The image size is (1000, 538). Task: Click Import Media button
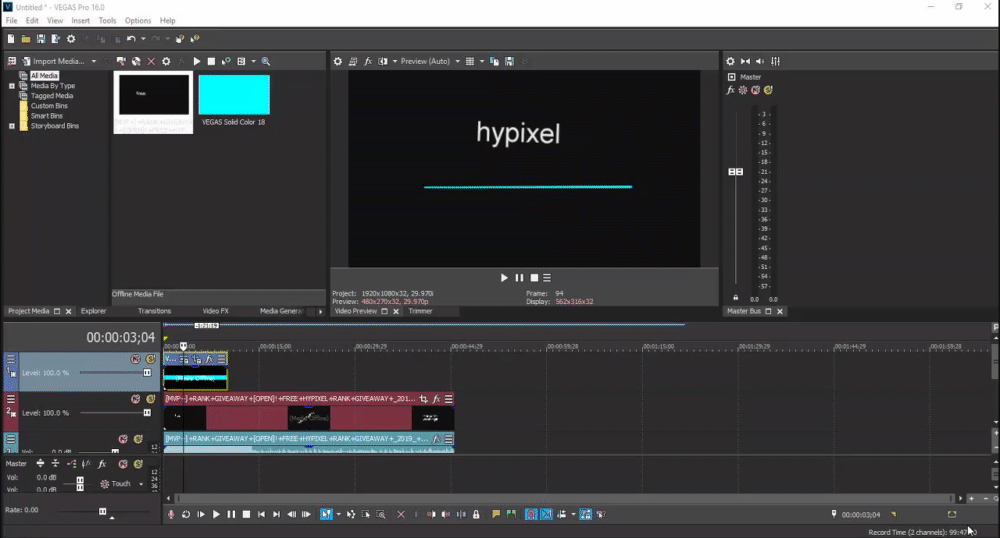tap(53, 61)
